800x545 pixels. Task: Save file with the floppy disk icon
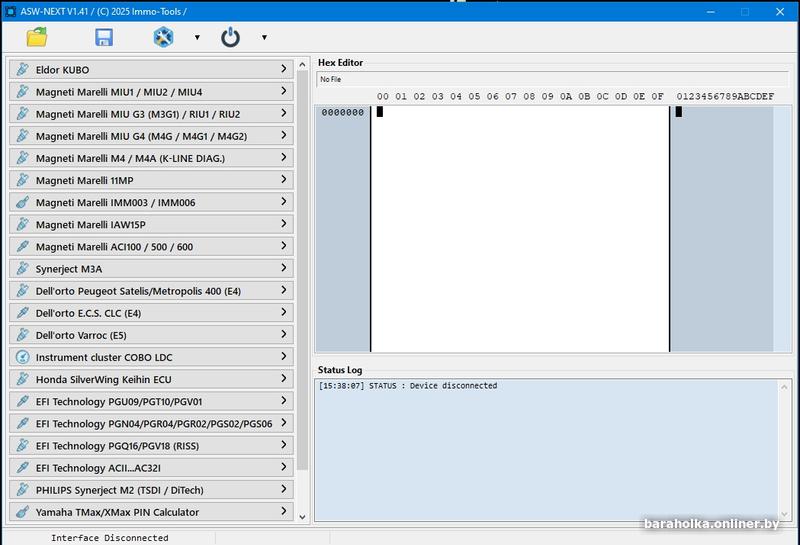pyautogui.click(x=104, y=37)
